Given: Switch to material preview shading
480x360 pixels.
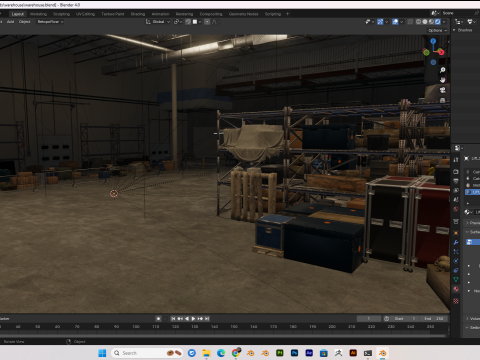Looking at the screenshot, I should click(x=431, y=22).
